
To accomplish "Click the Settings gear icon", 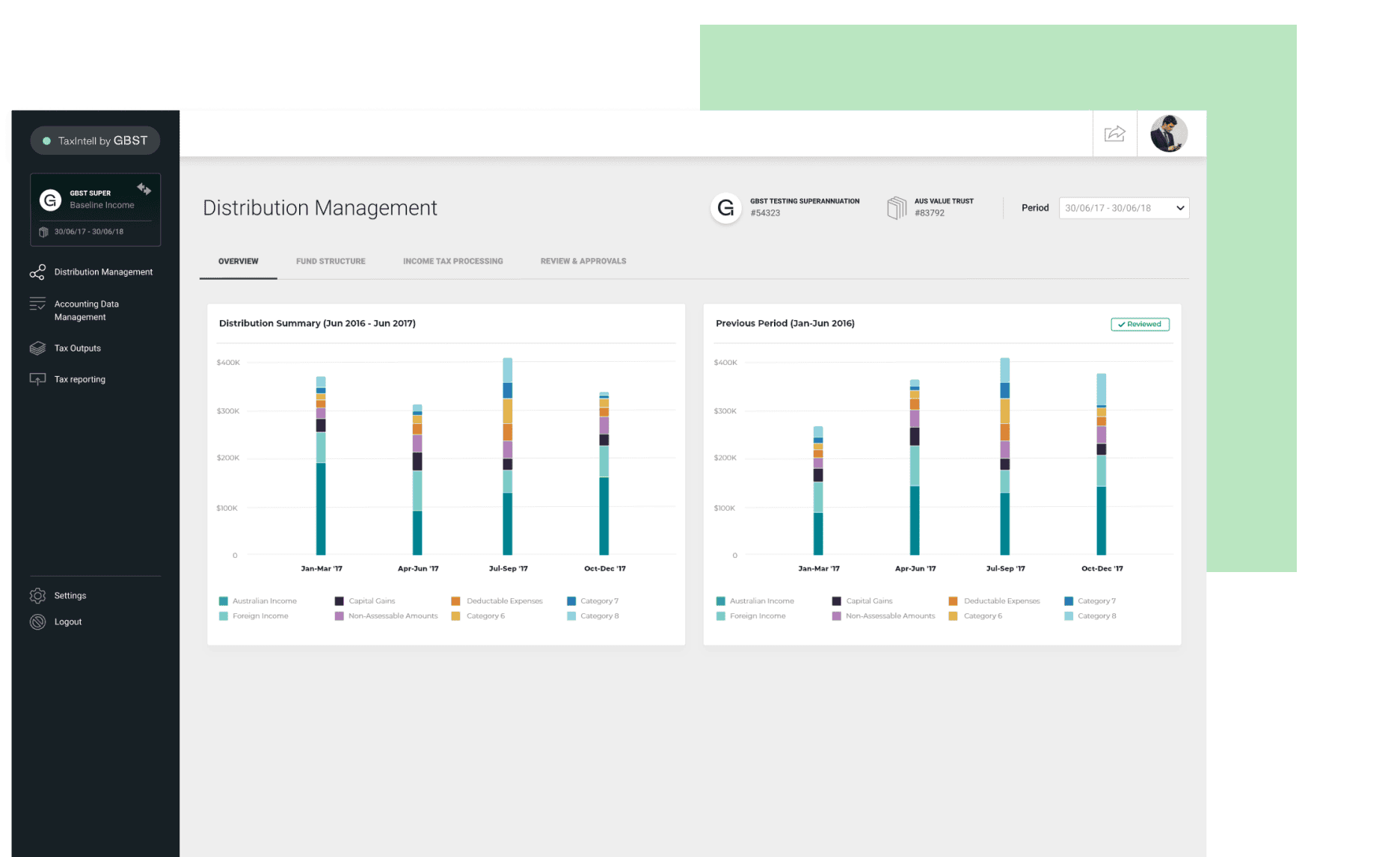I will click(x=37, y=596).
